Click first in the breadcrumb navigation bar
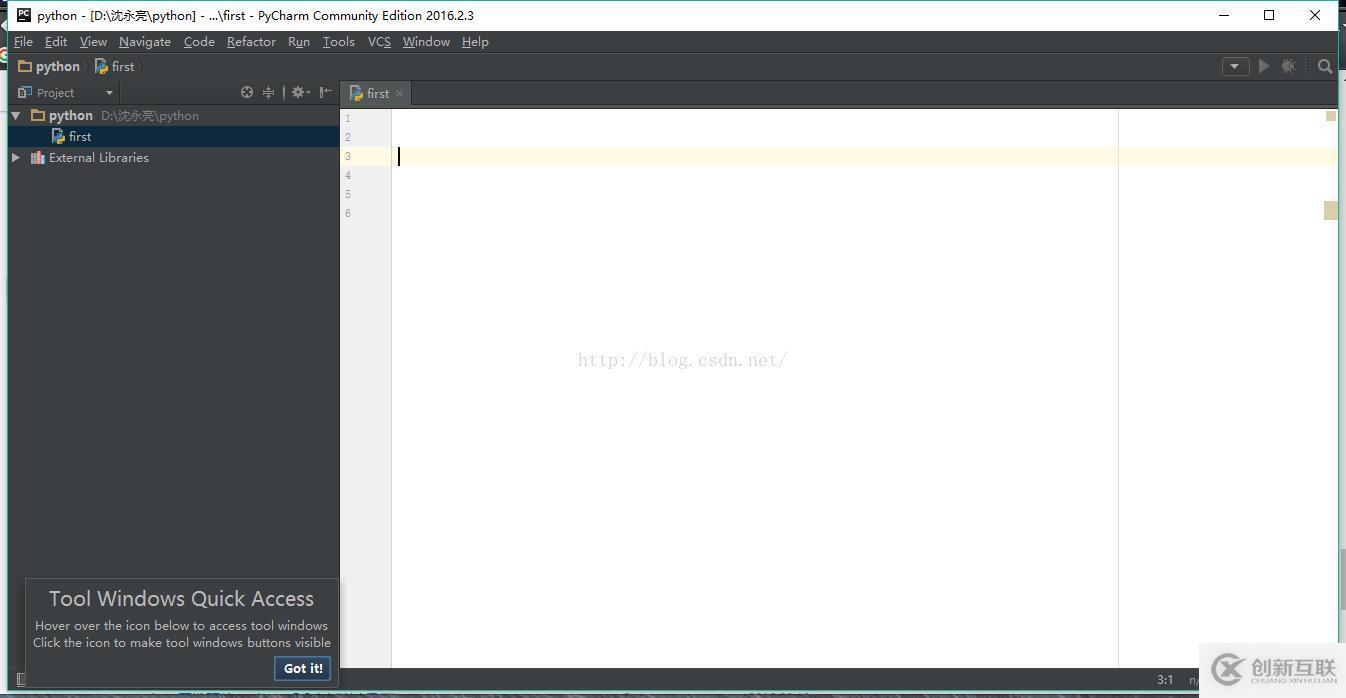The image size is (1346, 698). point(114,66)
